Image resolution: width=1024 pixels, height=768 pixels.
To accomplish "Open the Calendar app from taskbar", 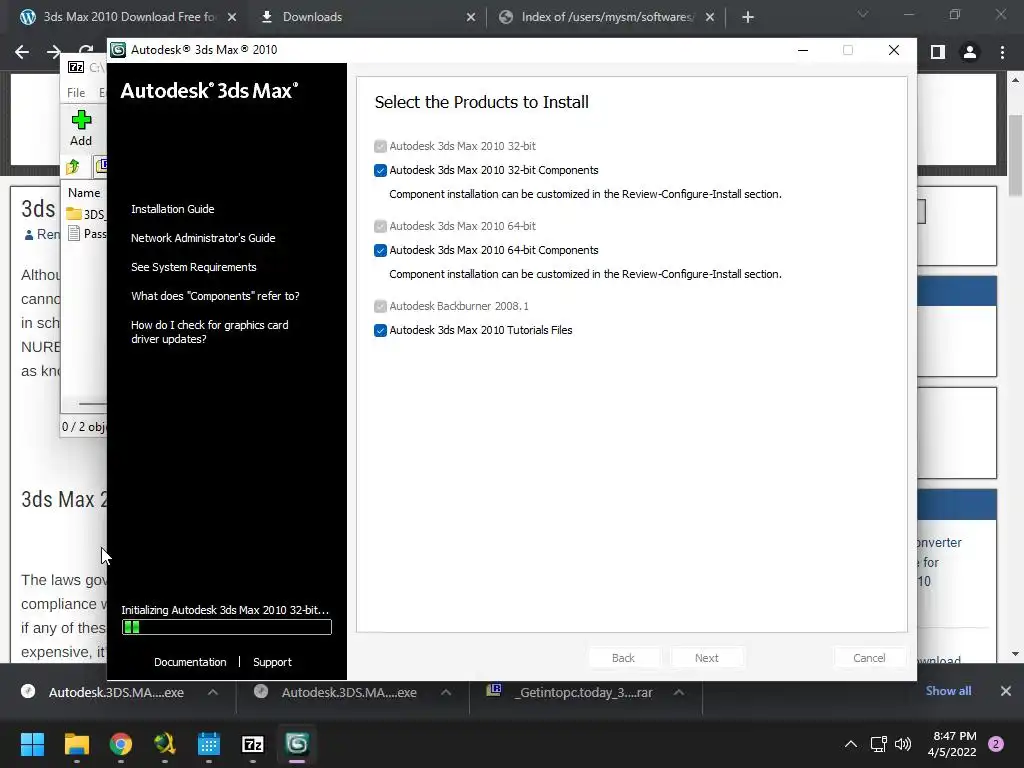I will coord(209,744).
